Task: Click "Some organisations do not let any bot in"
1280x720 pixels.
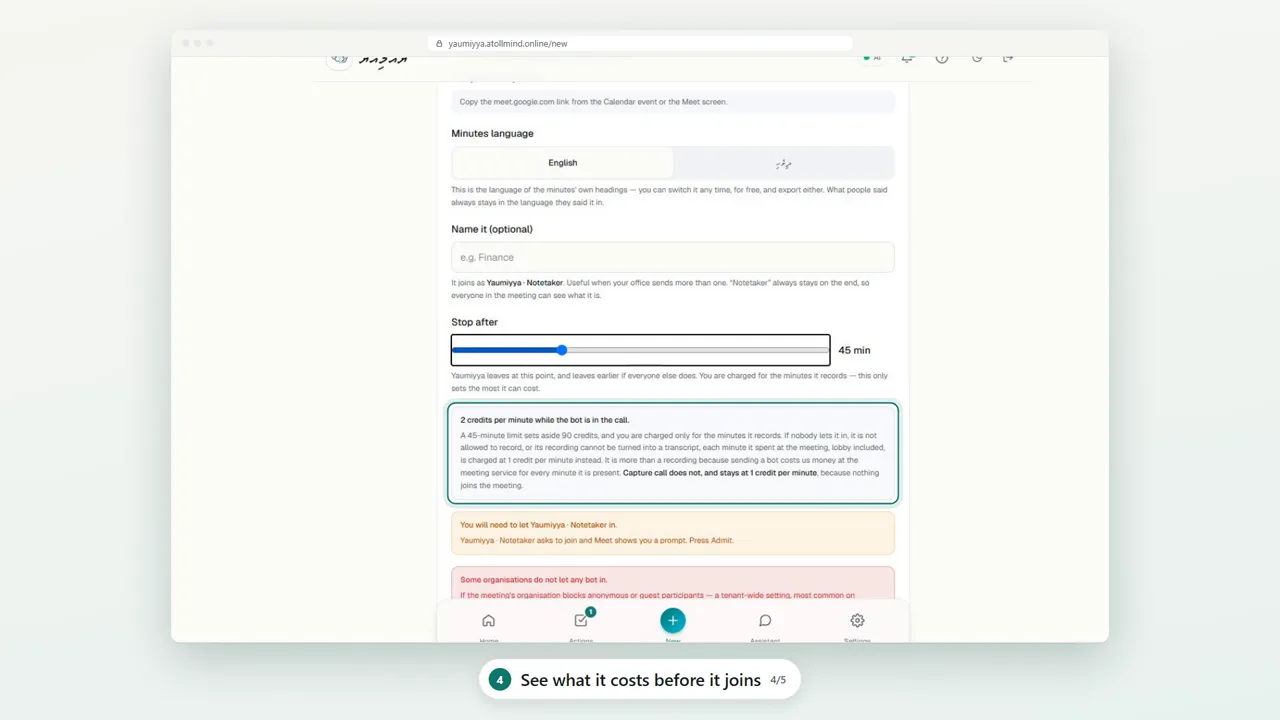Action: pyautogui.click(x=533, y=579)
